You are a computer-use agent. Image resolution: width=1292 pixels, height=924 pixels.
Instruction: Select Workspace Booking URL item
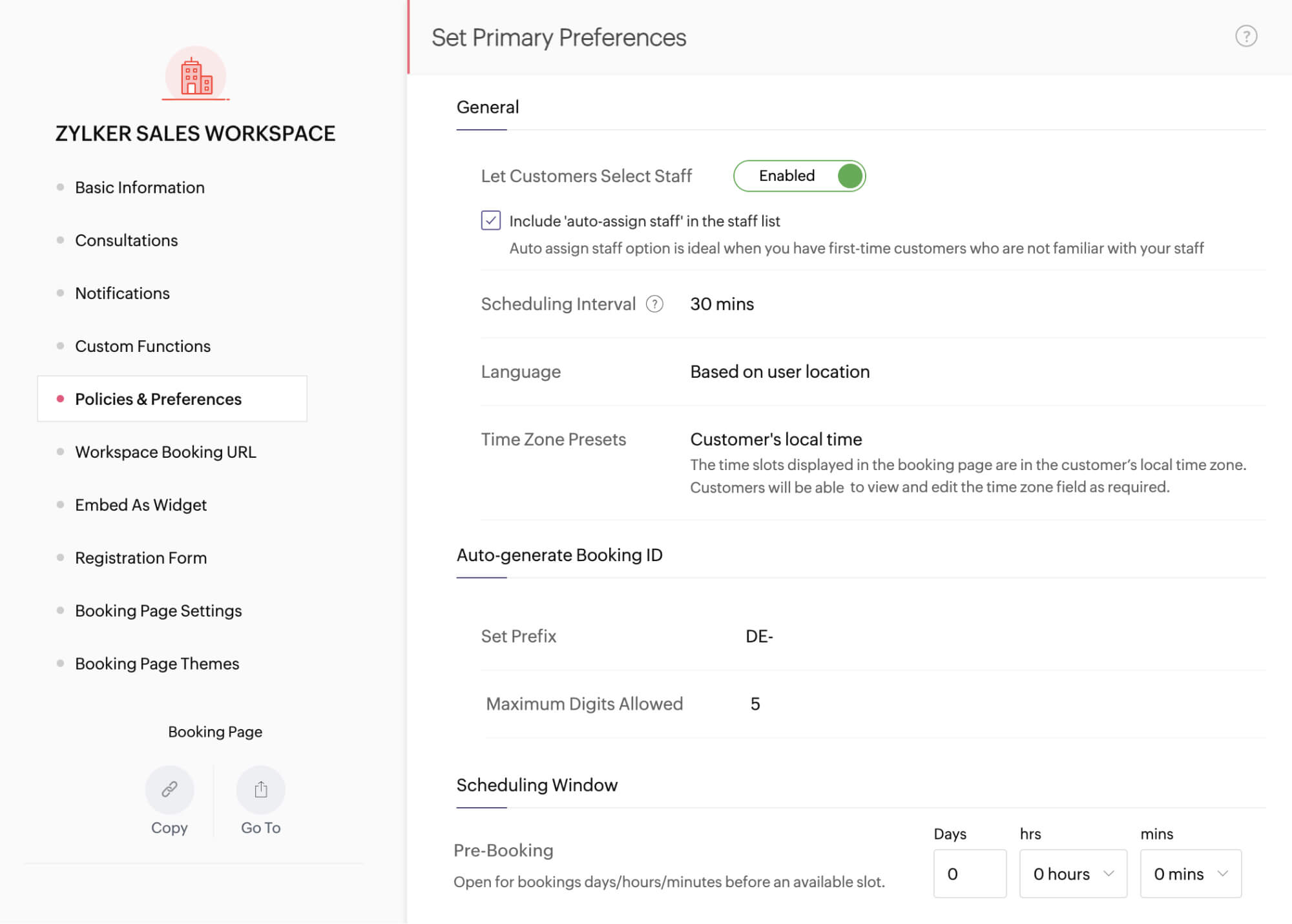[165, 452]
